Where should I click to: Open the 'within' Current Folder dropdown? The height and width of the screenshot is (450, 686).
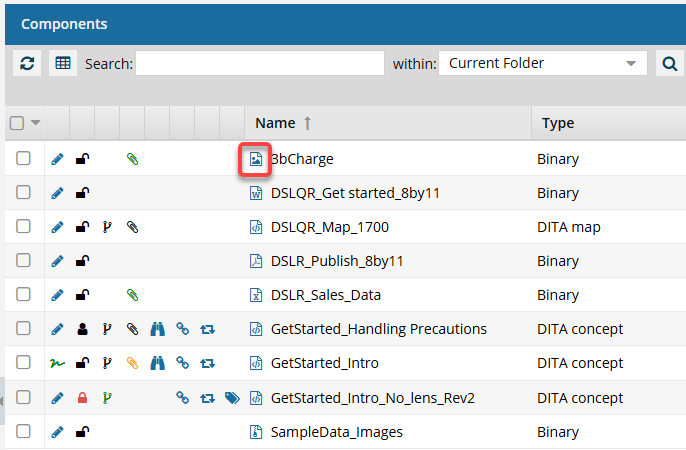click(542, 63)
